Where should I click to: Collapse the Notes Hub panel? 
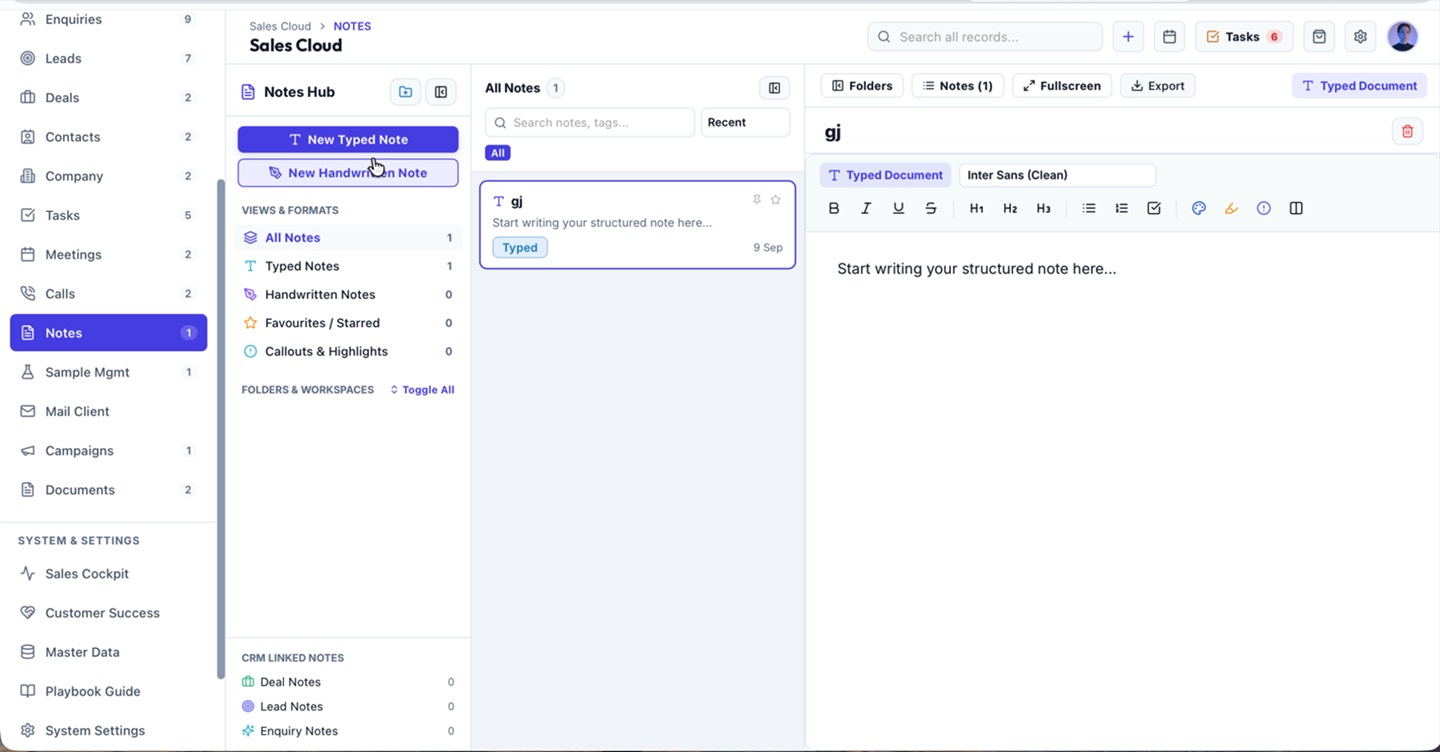click(x=441, y=92)
